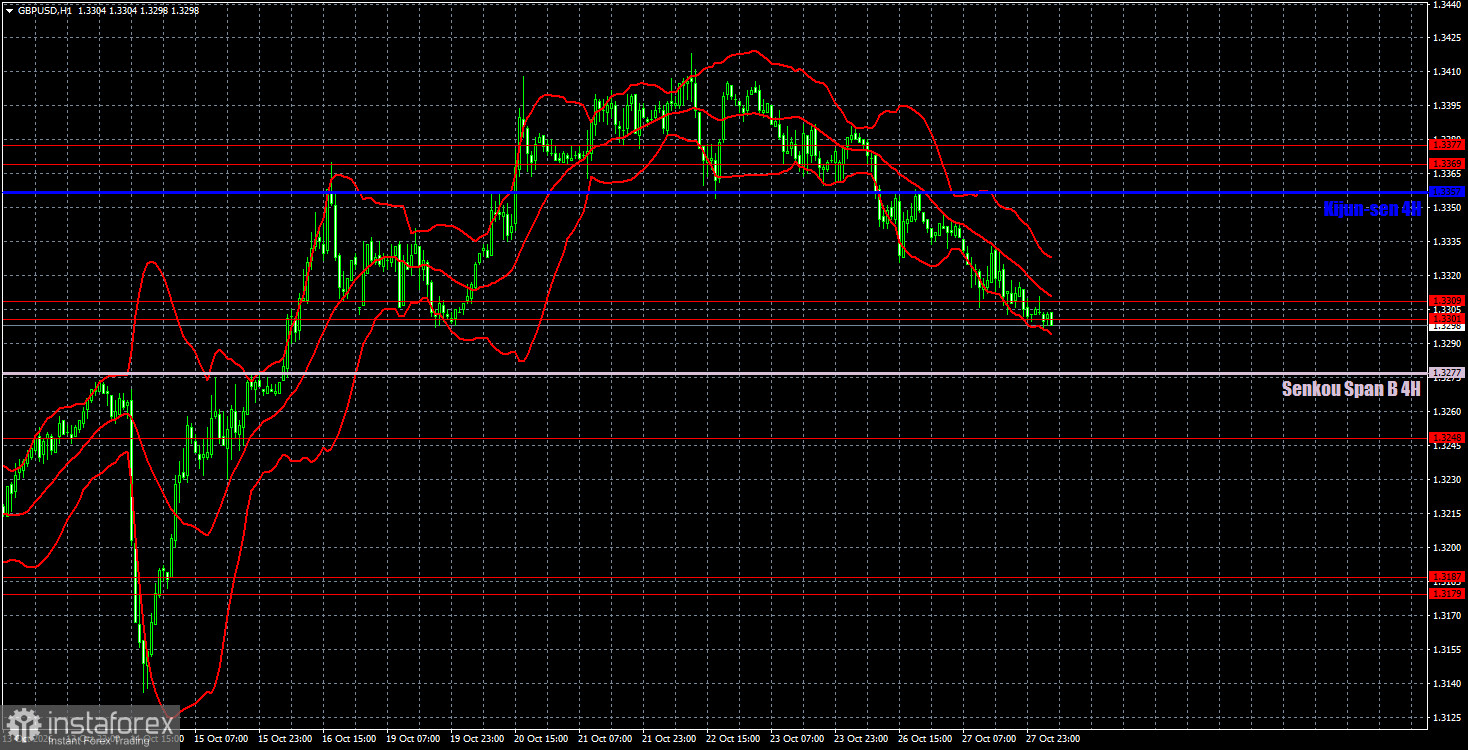
Task: Click the 27 Oct 23:00 time axis label
Action: tap(1053, 739)
